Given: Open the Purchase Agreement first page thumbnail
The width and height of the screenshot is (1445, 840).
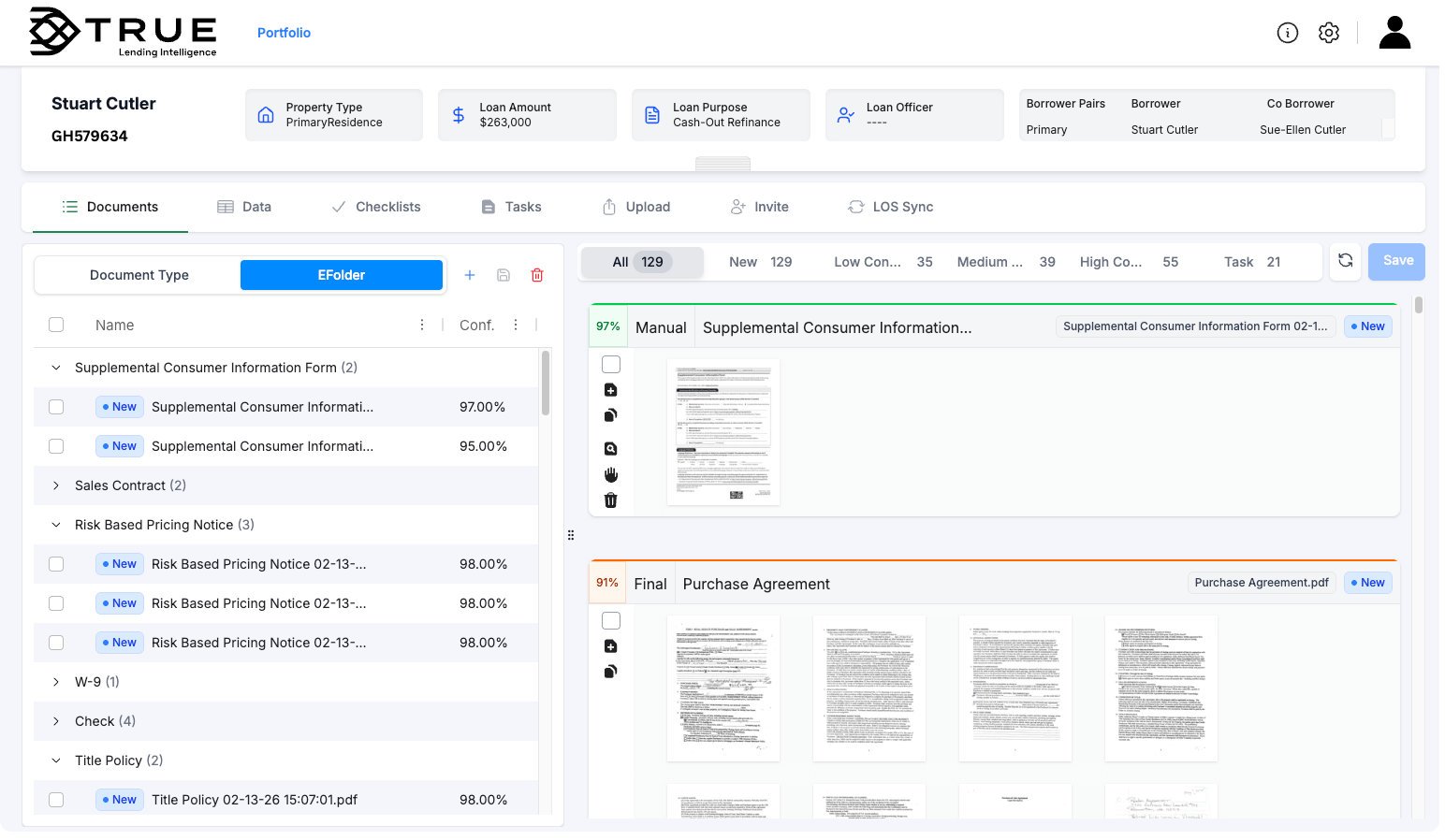Looking at the screenshot, I should (724, 688).
